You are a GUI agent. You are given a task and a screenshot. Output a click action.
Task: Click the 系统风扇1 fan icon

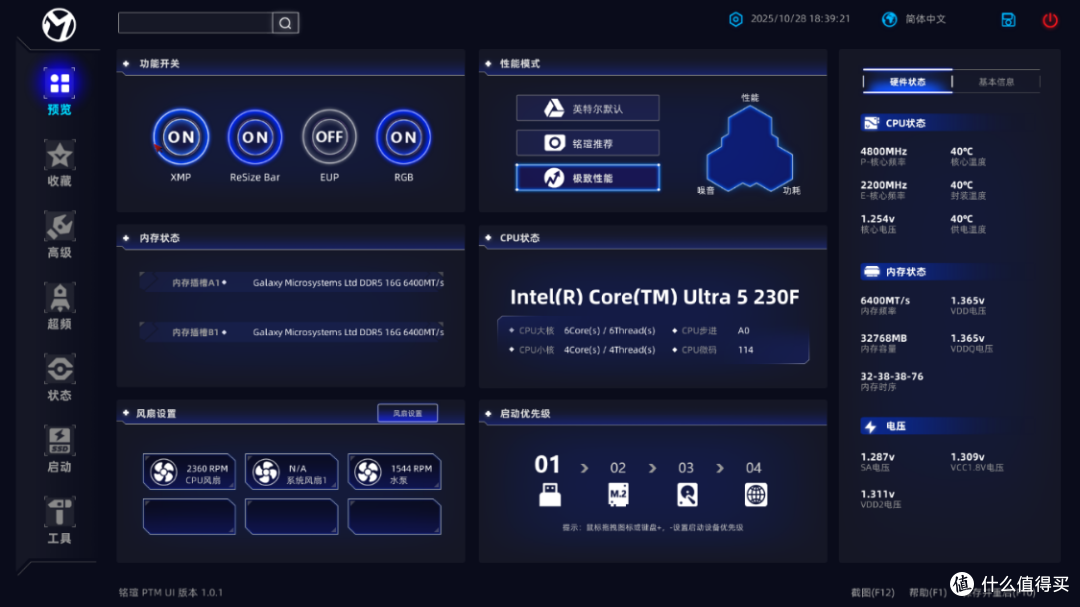tap(266, 472)
